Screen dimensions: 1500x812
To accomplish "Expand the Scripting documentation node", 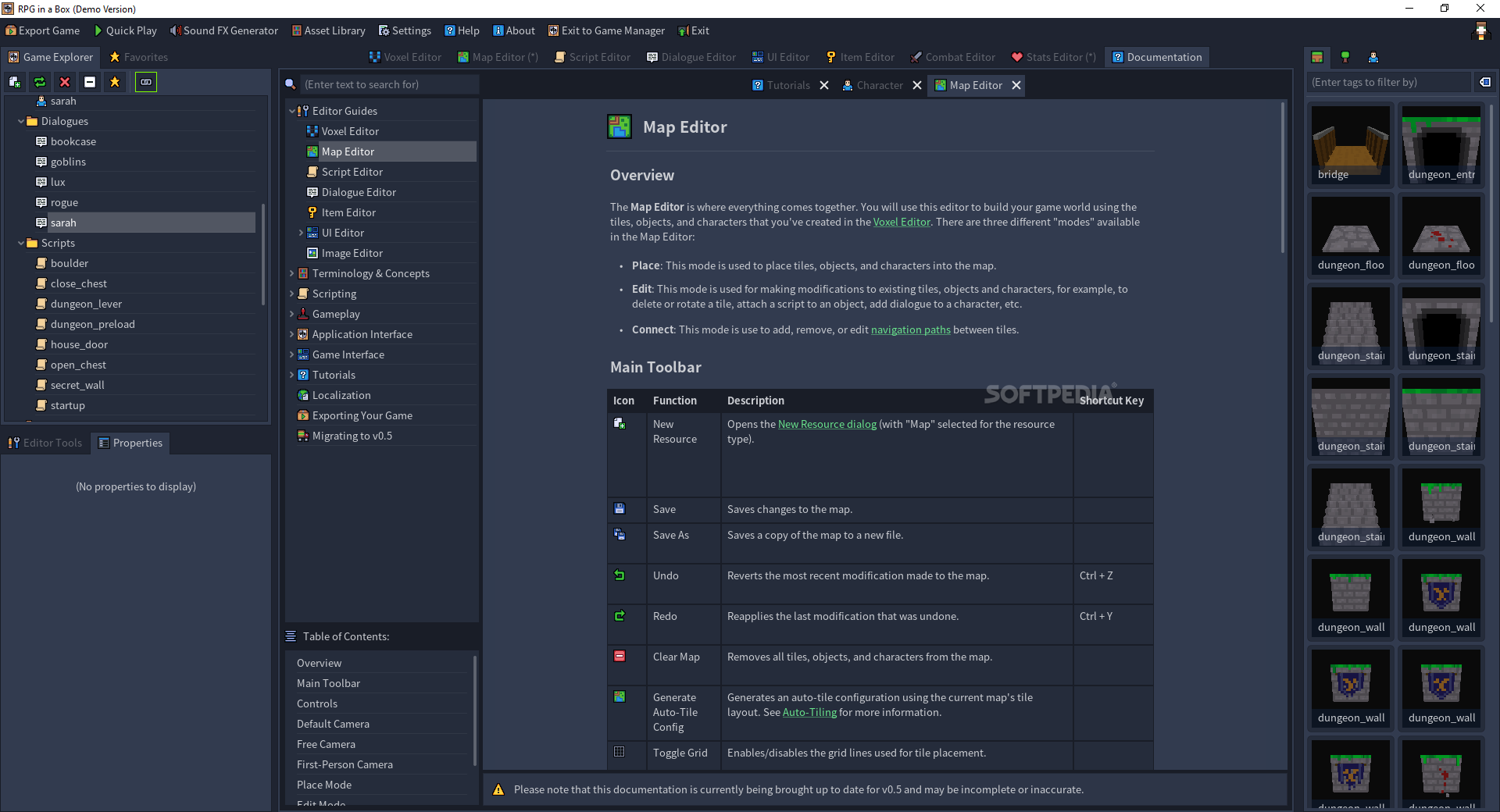I will tap(292, 294).
